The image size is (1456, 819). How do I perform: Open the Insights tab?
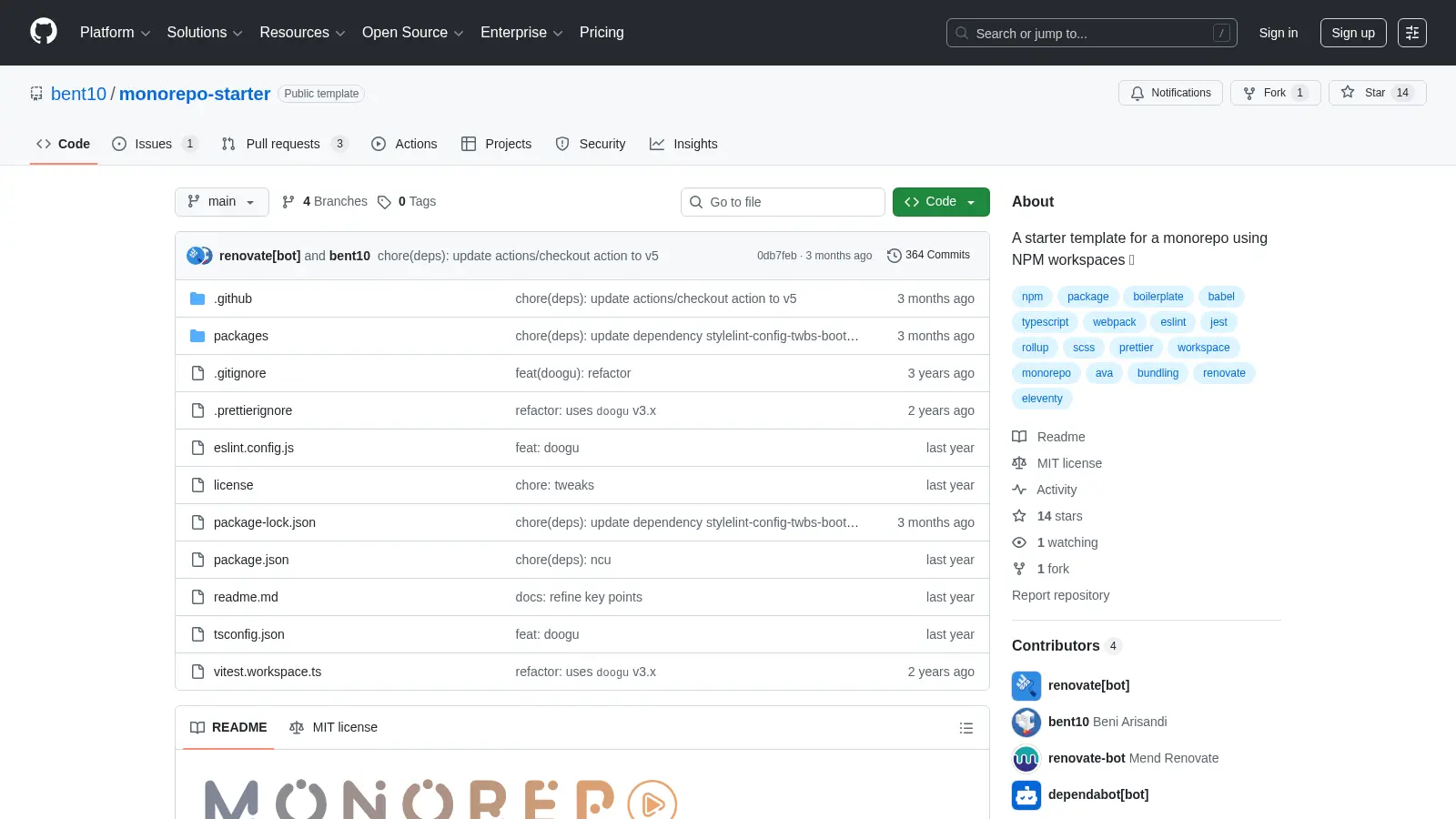[x=683, y=144]
